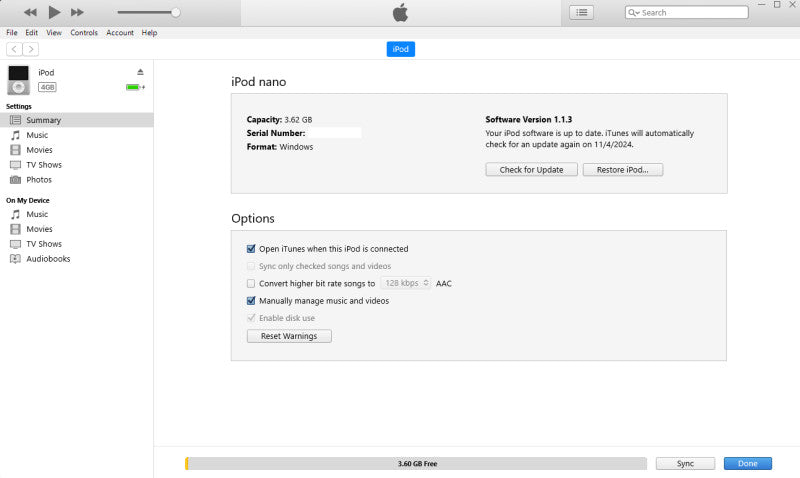The height and width of the screenshot is (478, 800).
Task: Click the search magnifier dropdown icon
Action: tap(634, 12)
